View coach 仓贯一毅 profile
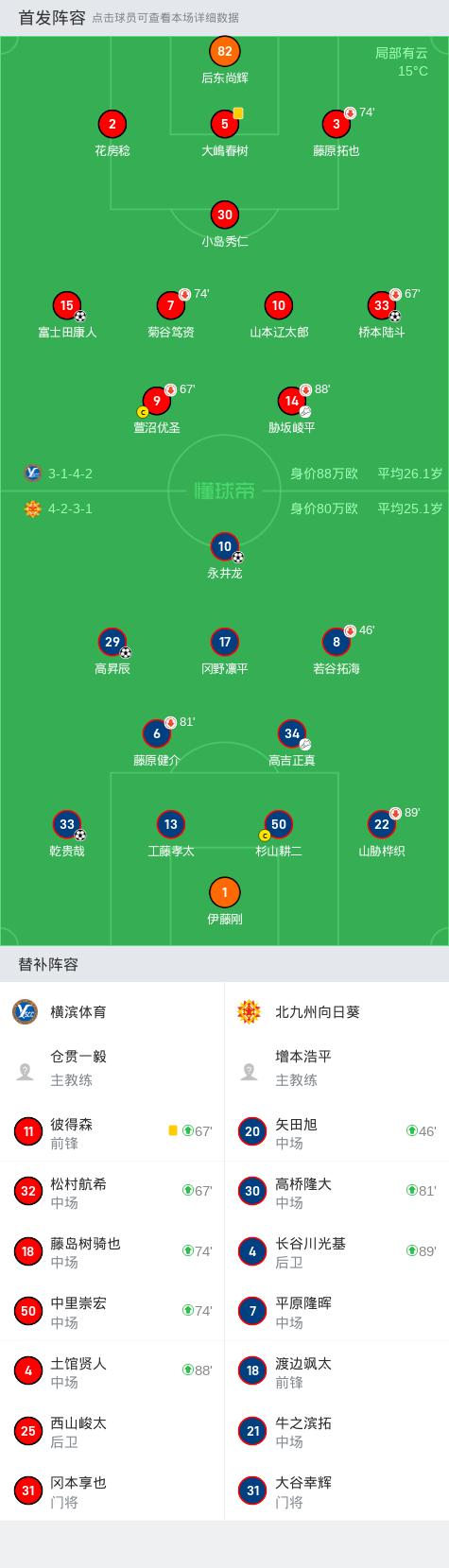This screenshot has width=449, height=1568. click(112, 1068)
